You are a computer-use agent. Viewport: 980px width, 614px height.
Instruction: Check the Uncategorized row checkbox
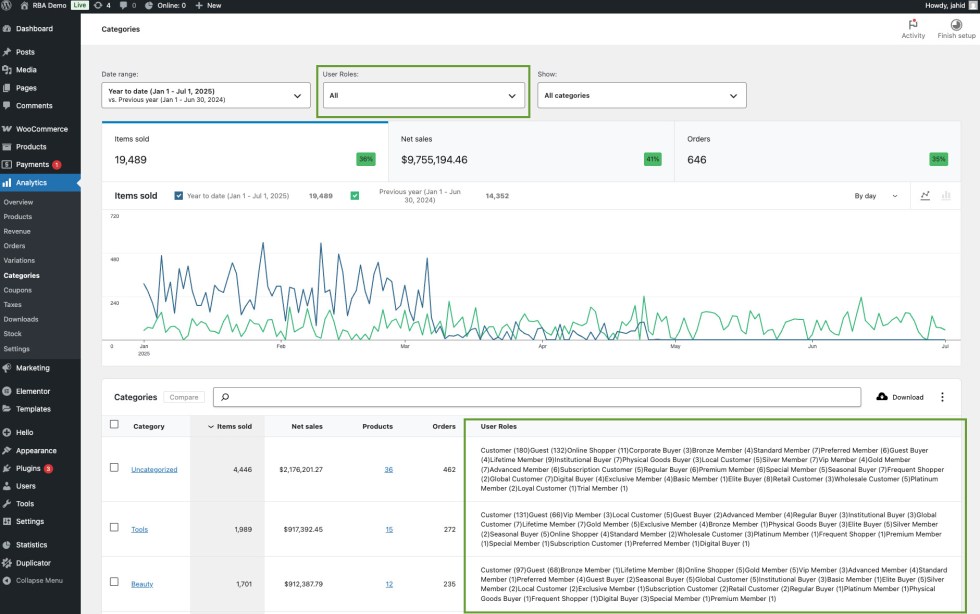(x=114, y=467)
